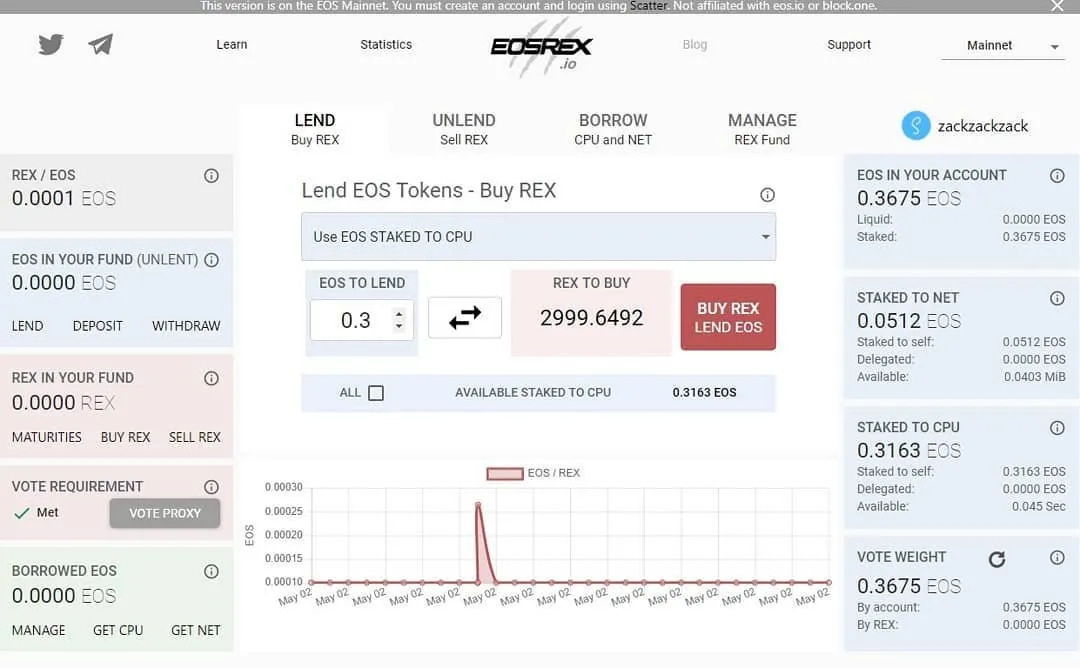
Task: Click LEND in the fund panel
Action: (28, 326)
